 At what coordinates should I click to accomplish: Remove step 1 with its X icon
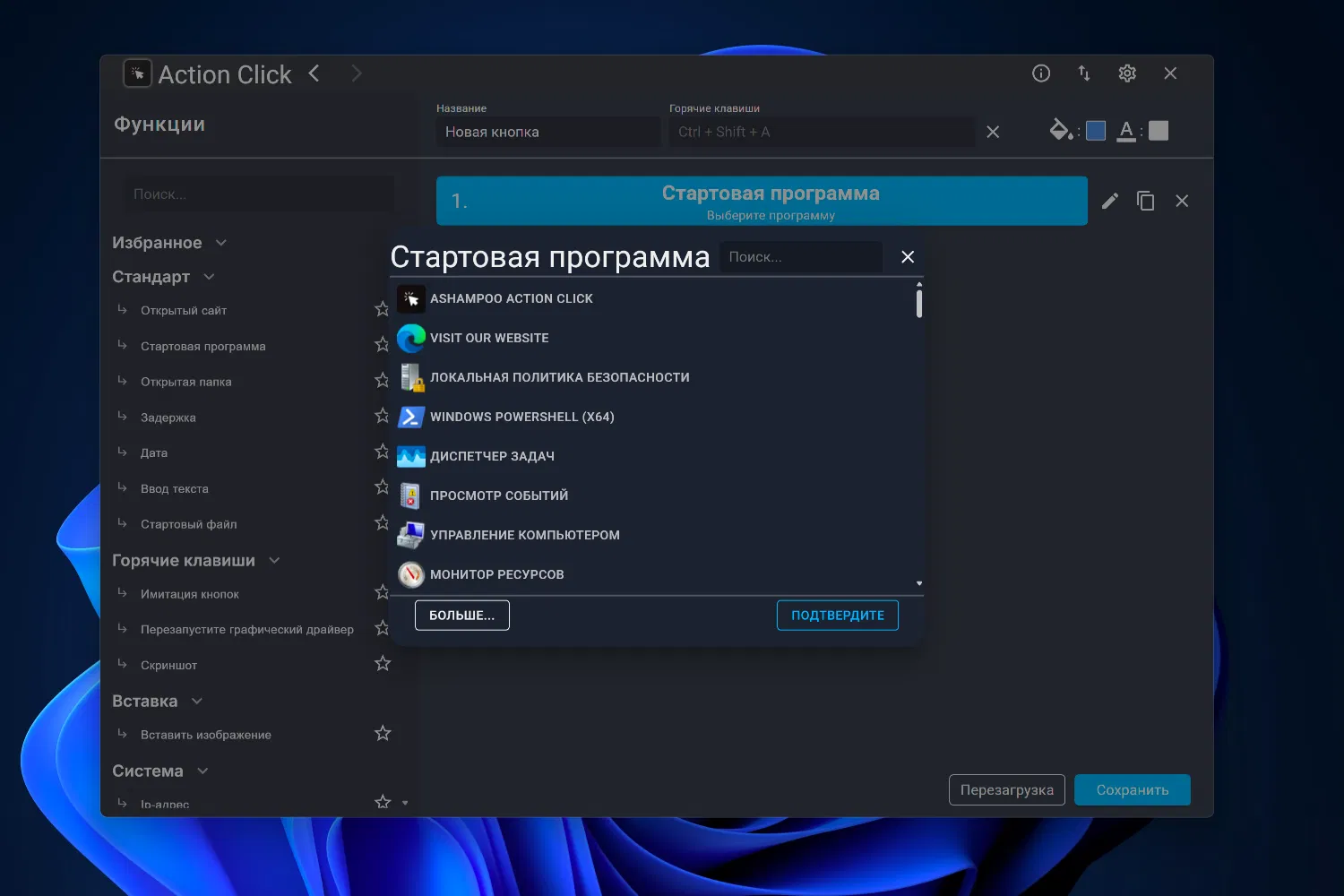(1182, 201)
